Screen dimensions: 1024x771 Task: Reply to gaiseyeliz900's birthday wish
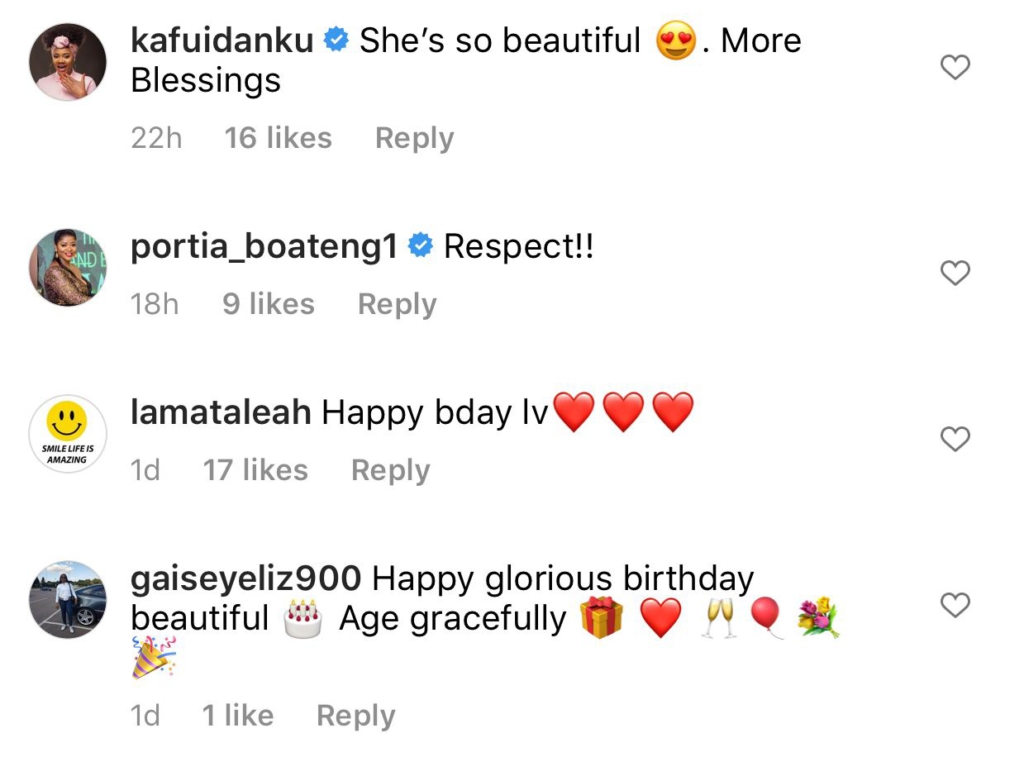(355, 716)
